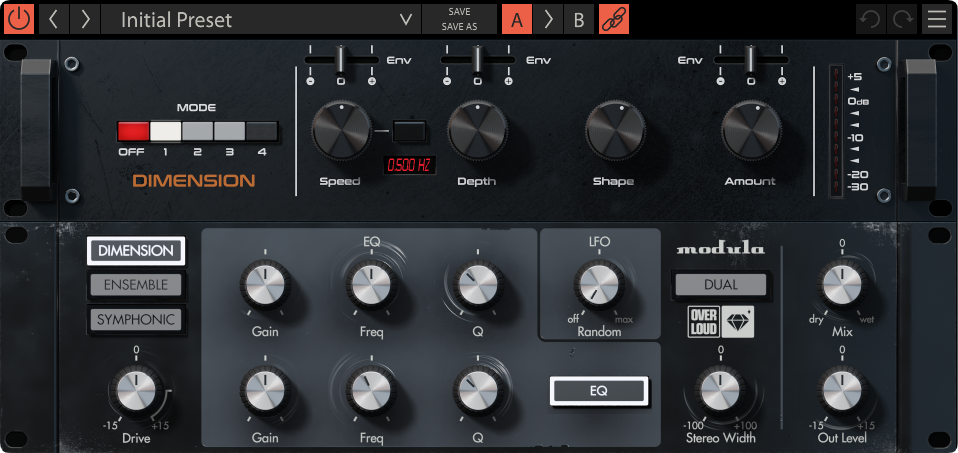This screenshot has width=958, height=453.
Task: Select the DIMENSION effect tab
Action: (136, 251)
